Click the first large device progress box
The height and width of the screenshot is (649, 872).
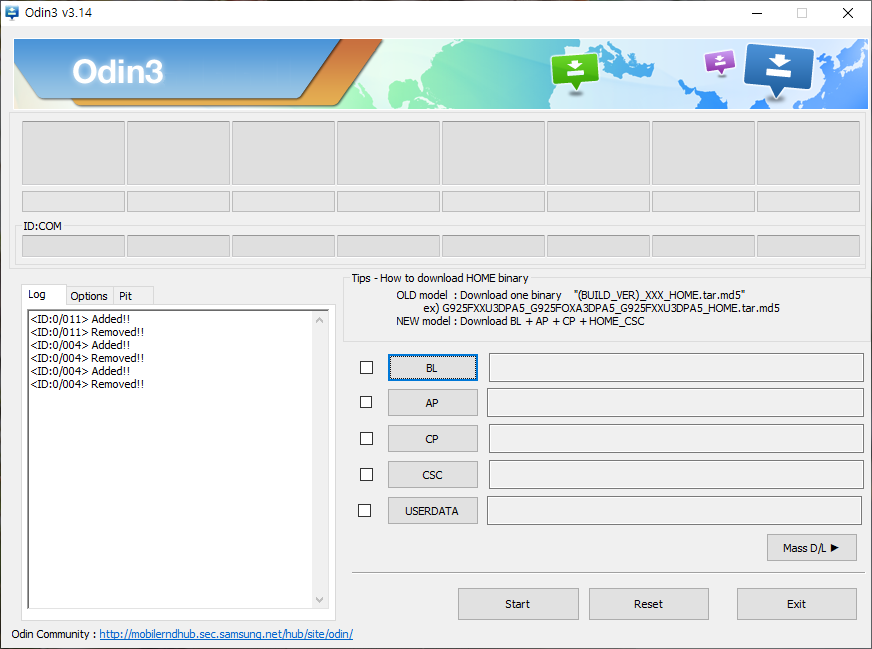click(x=73, y=153)
